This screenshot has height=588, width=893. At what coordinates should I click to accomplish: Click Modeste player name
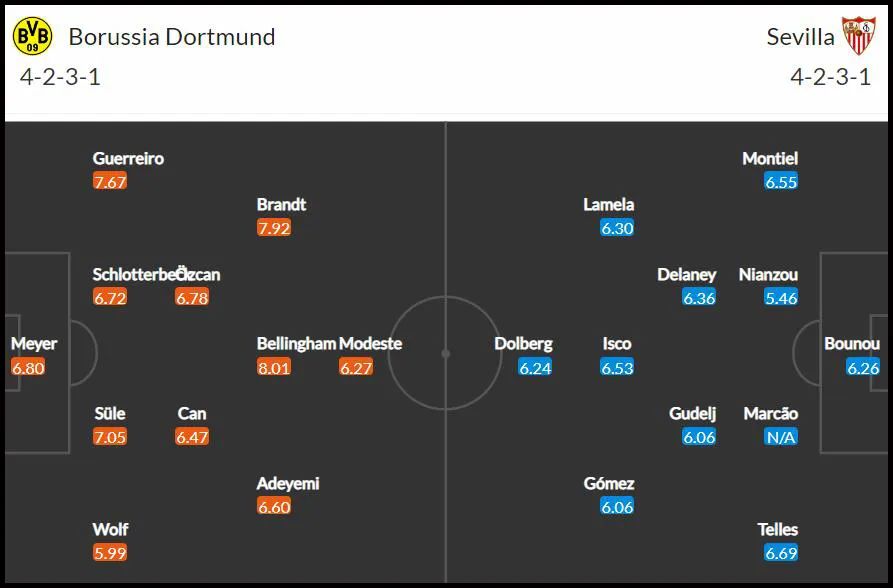pos(370,344)
